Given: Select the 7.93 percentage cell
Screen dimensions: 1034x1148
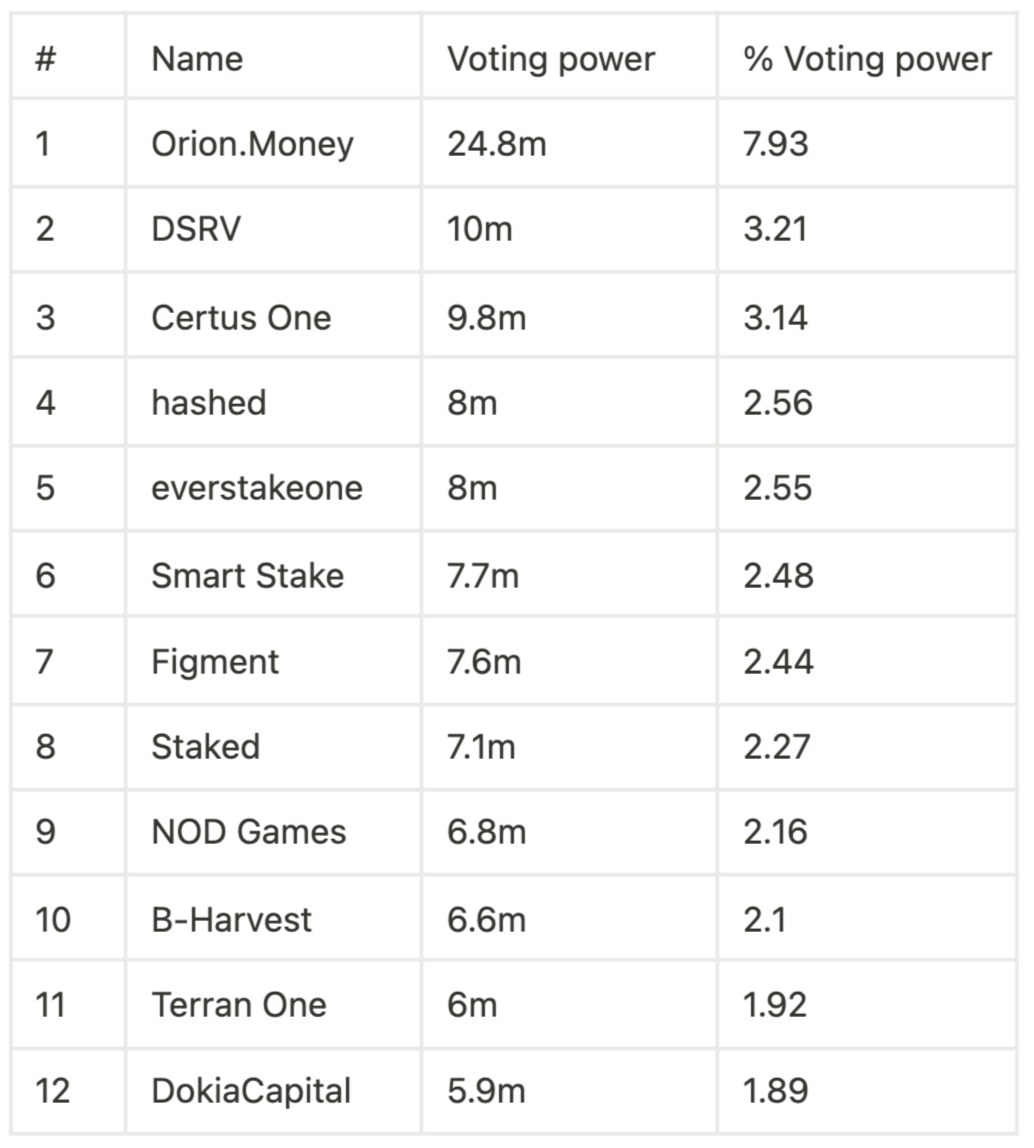Looking at the screenshot, I should click(776, 144).
